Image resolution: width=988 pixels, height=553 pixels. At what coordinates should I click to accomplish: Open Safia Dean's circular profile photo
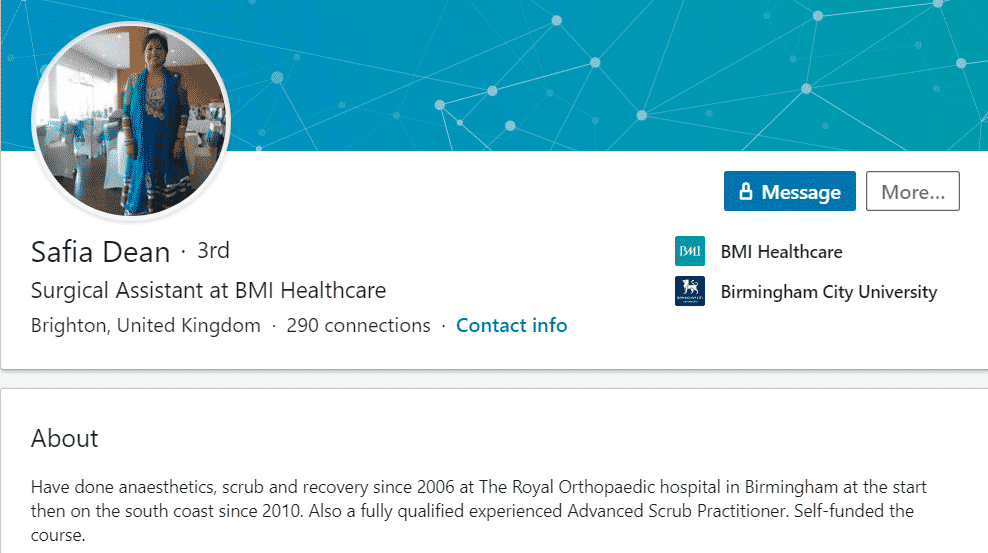(131, 121)
